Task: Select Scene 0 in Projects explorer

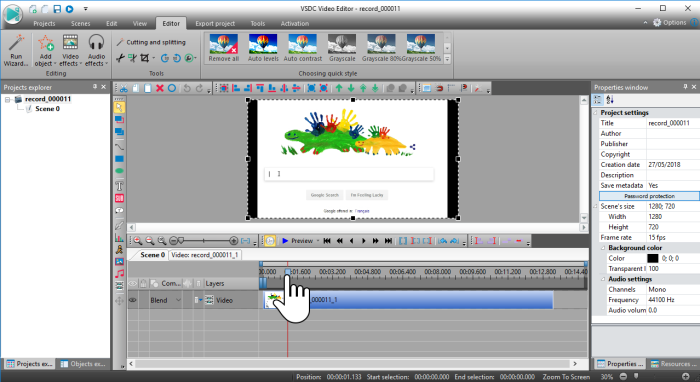Action: (x=47, y=109)
